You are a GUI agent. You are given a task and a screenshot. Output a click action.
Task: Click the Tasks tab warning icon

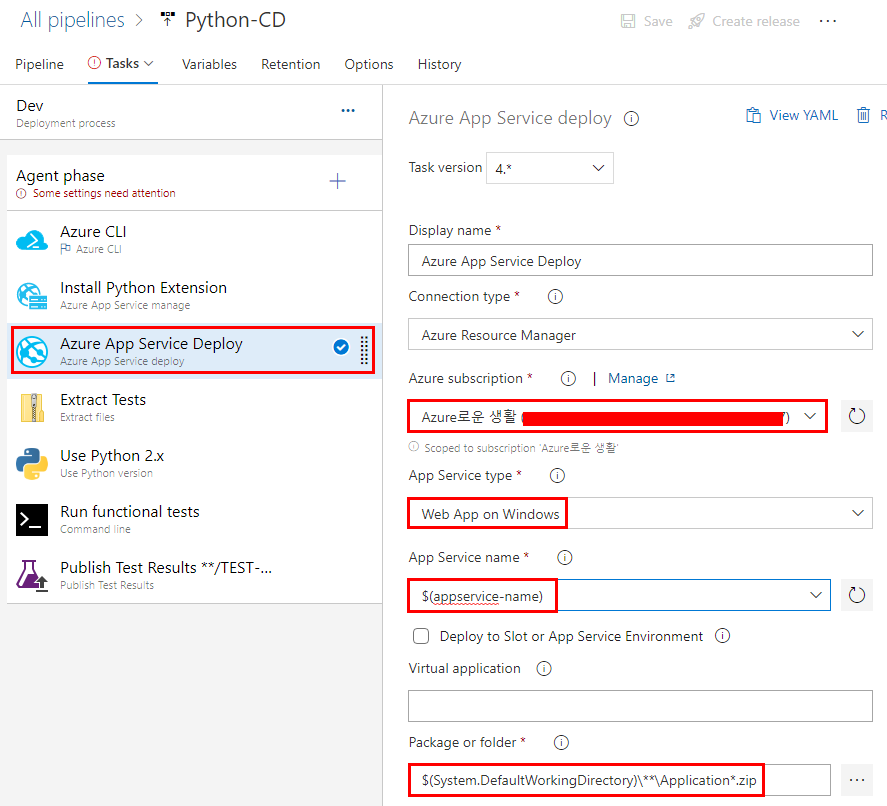(94, 63)
